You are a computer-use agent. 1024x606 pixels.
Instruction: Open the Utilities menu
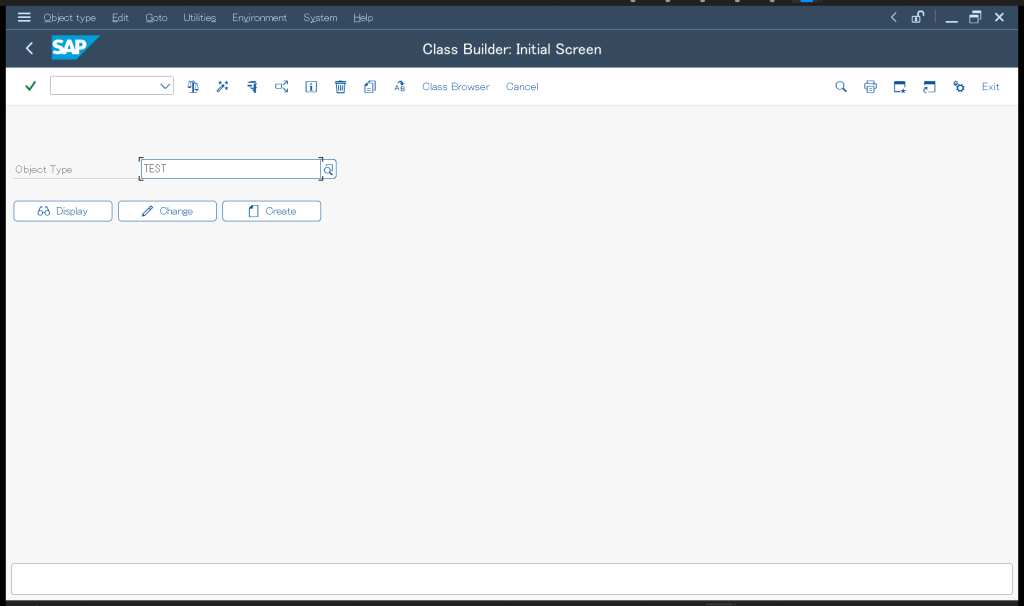[199, 18]
